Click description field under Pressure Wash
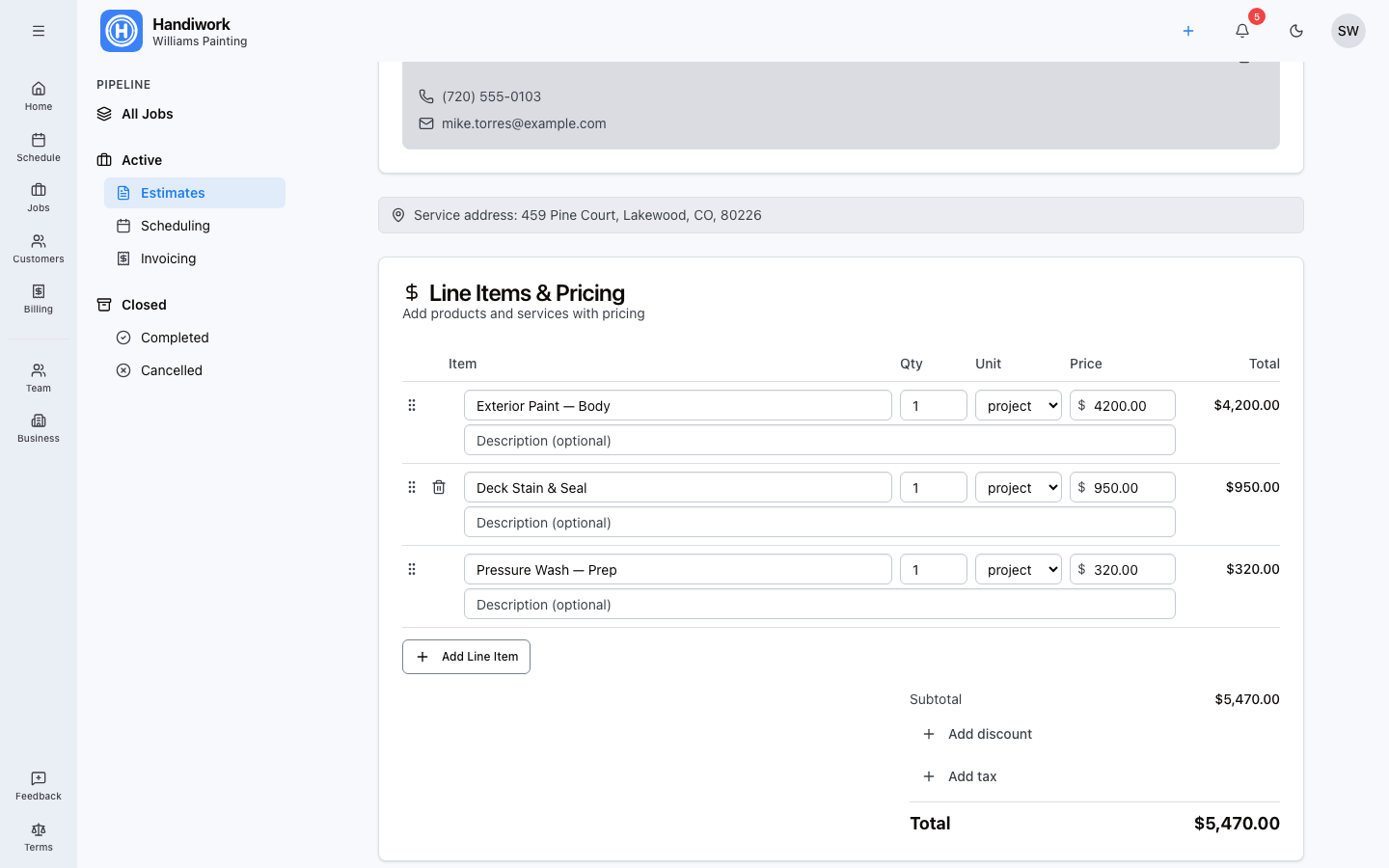This screenshot has width=1389, height=868. click(x=820, y=604)
